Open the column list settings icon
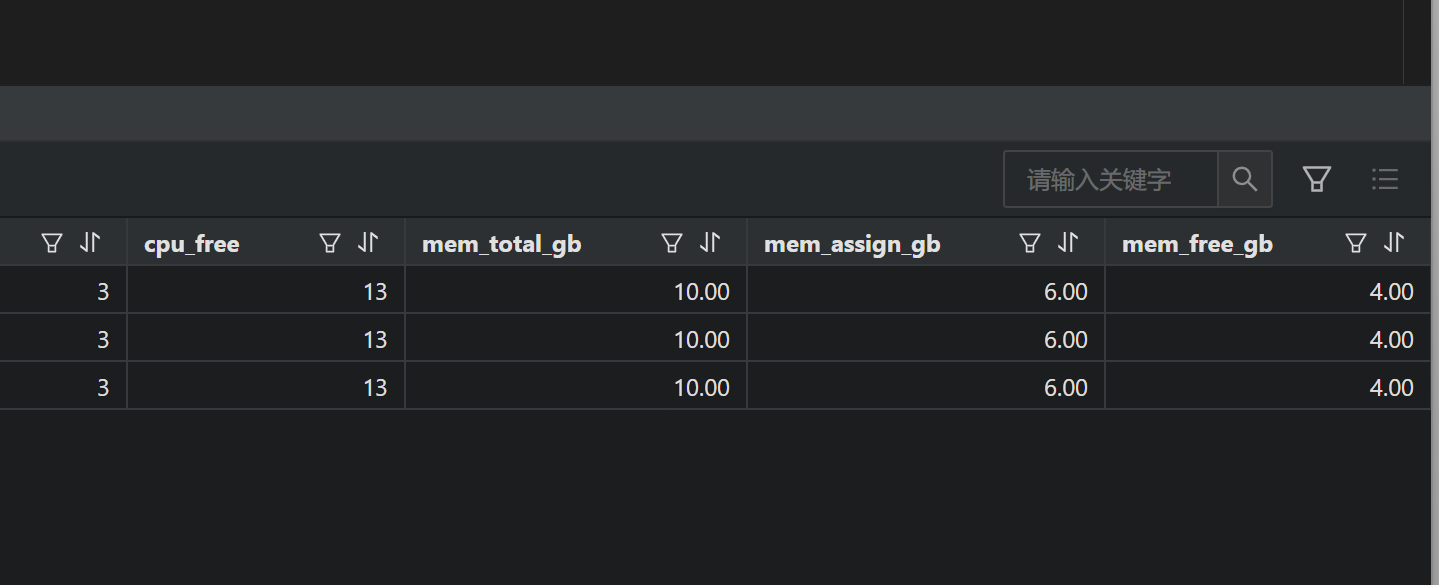This screenshot has height=585, width=1439. [x=1385, y=179]
